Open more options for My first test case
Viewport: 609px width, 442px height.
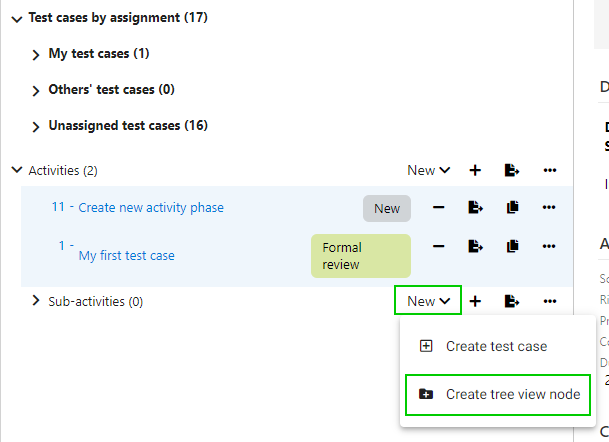(549, 246)
